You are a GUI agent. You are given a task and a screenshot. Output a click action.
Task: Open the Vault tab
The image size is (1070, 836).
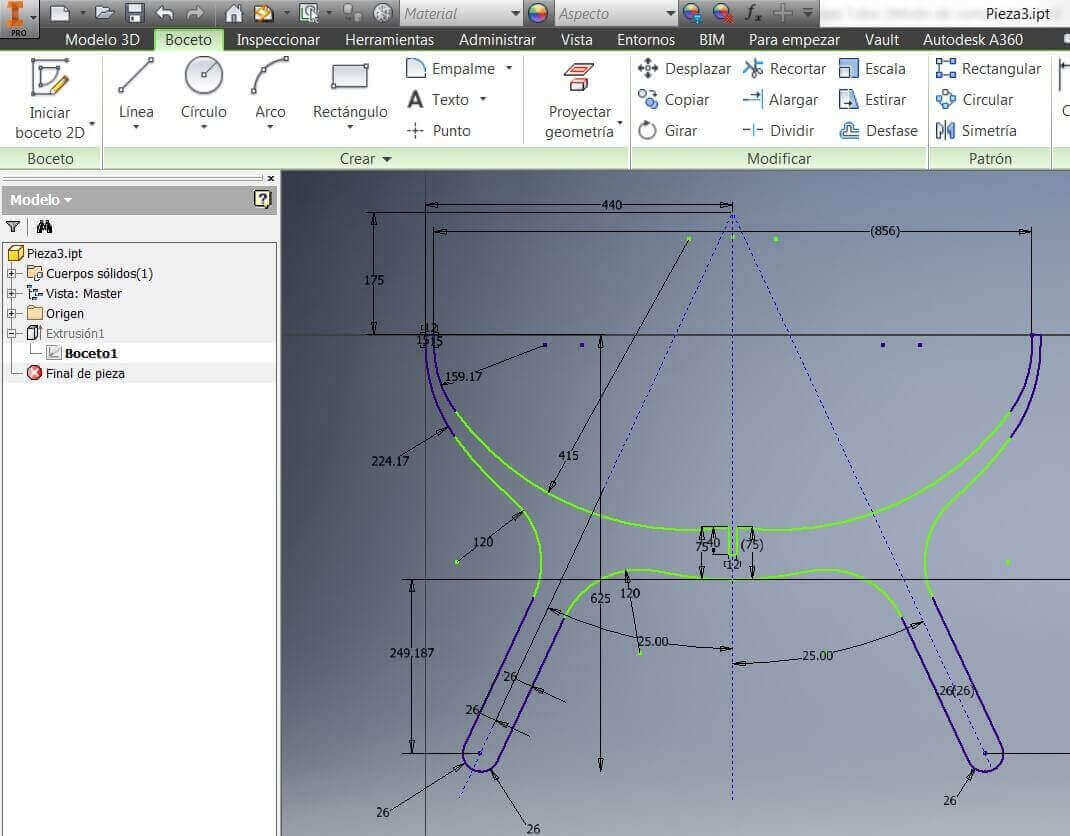click(x=882, y=40)
